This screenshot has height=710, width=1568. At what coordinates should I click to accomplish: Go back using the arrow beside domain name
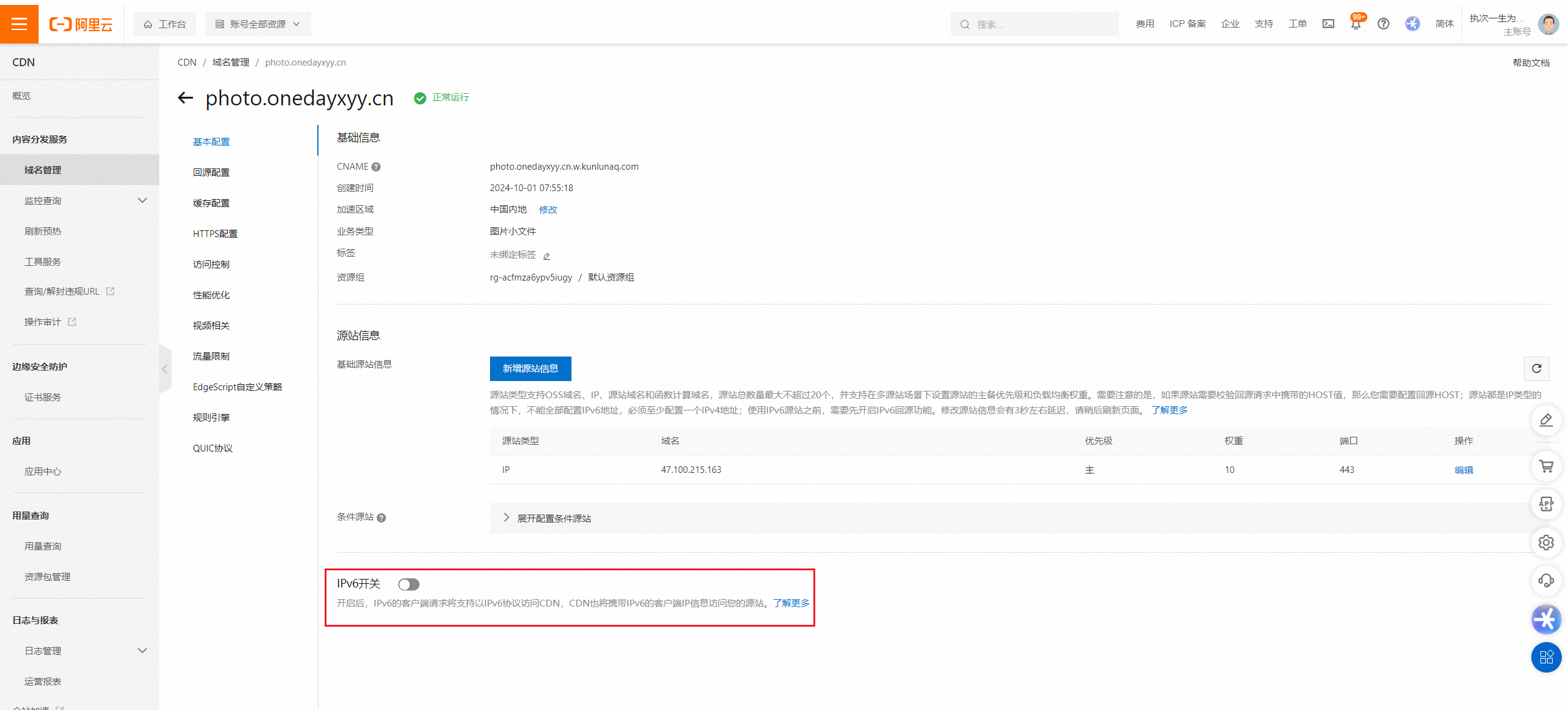click(185, 97)
